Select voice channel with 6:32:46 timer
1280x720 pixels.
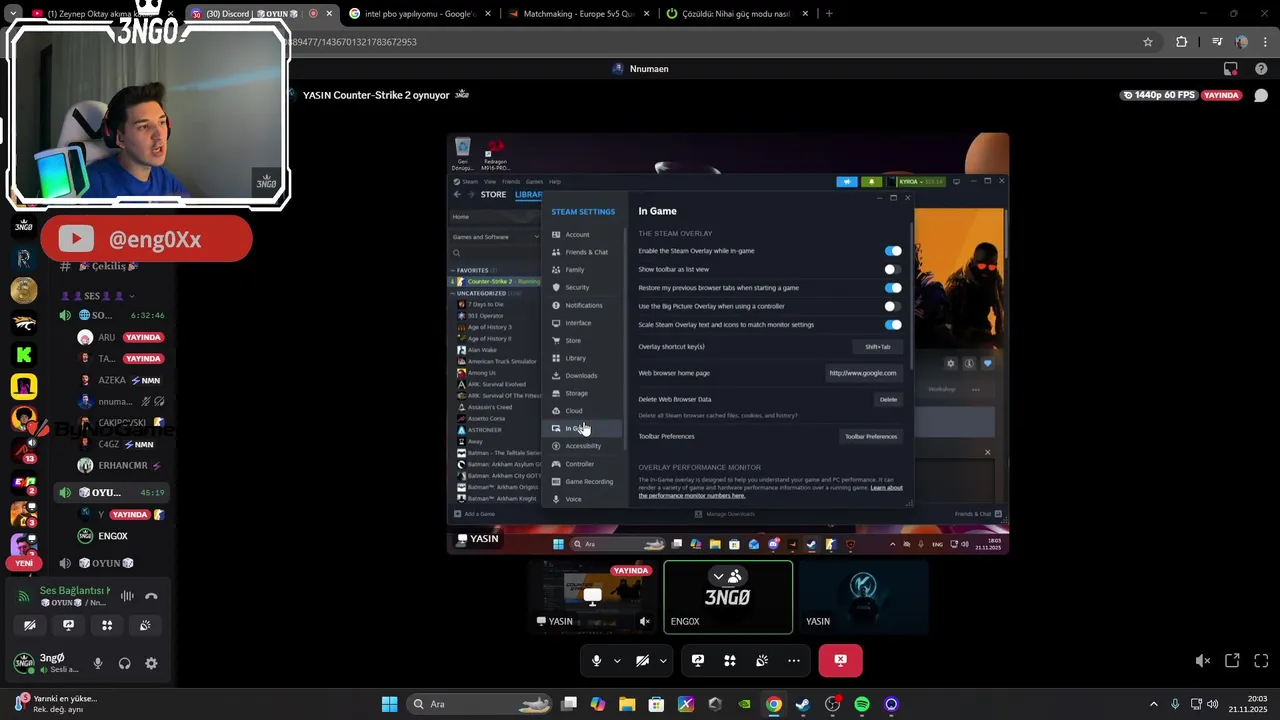click(112, 315)
